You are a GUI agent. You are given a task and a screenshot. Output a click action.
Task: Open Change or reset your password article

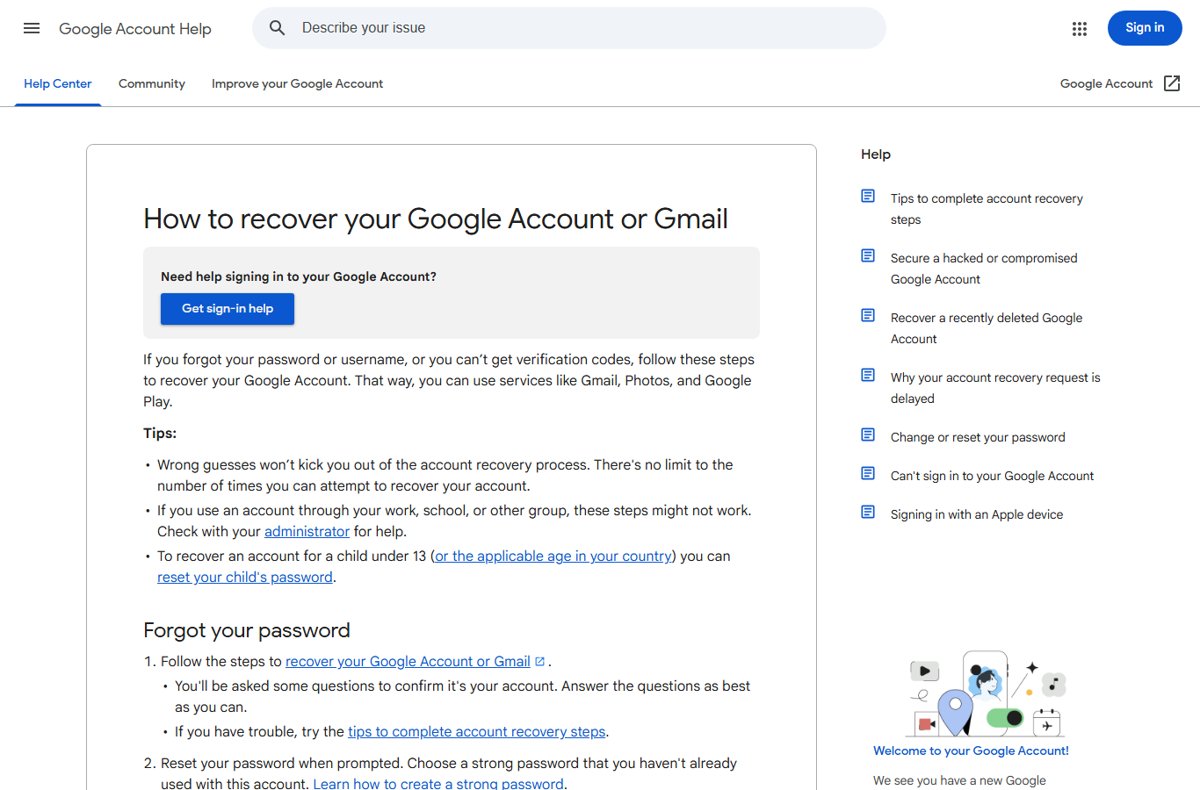tap(978, 437)
